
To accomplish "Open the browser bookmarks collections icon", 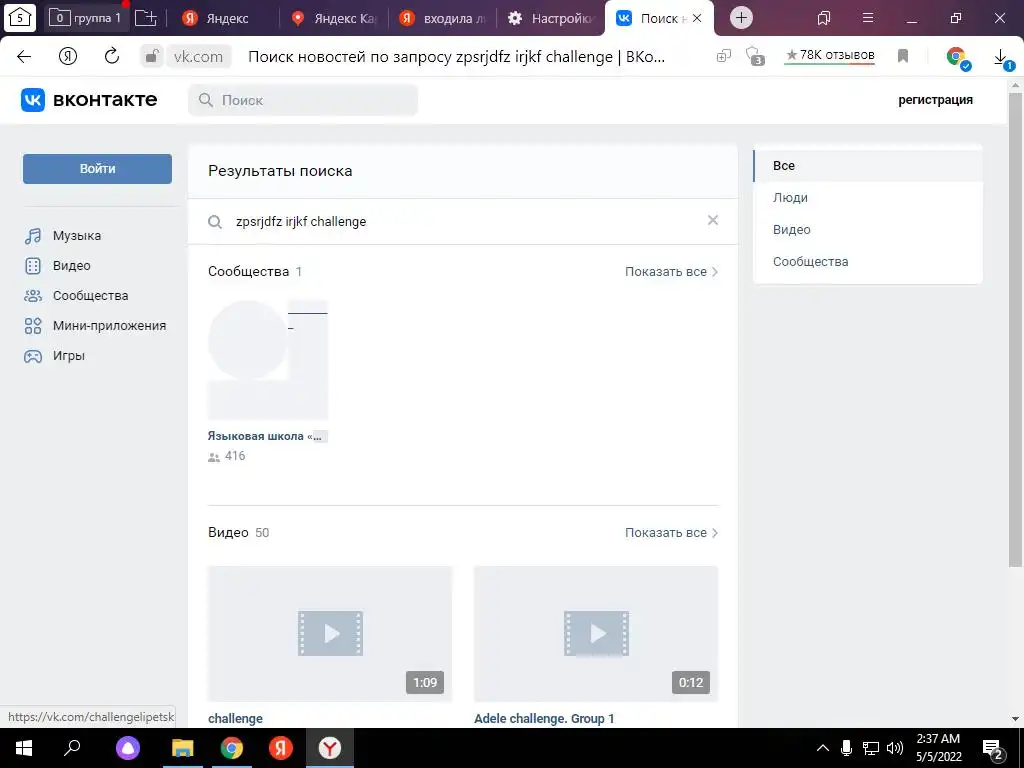I will pyautogui.click(x=824, y=18).
